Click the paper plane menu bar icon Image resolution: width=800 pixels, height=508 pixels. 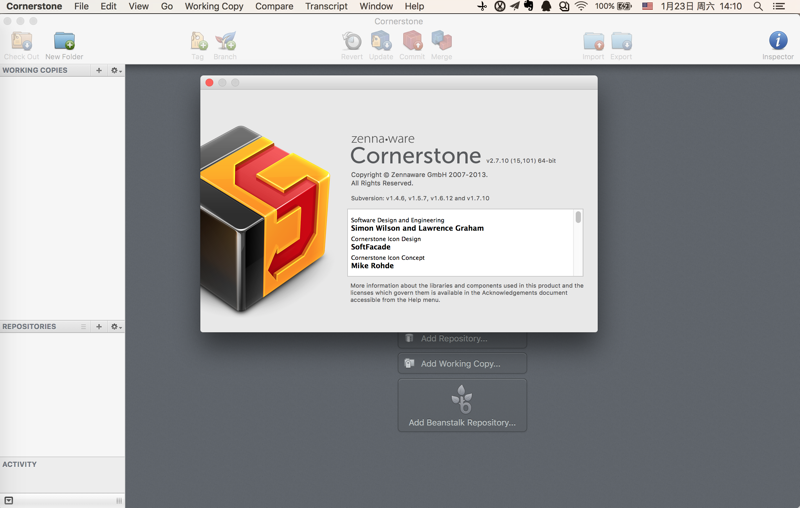click(514, 6)
